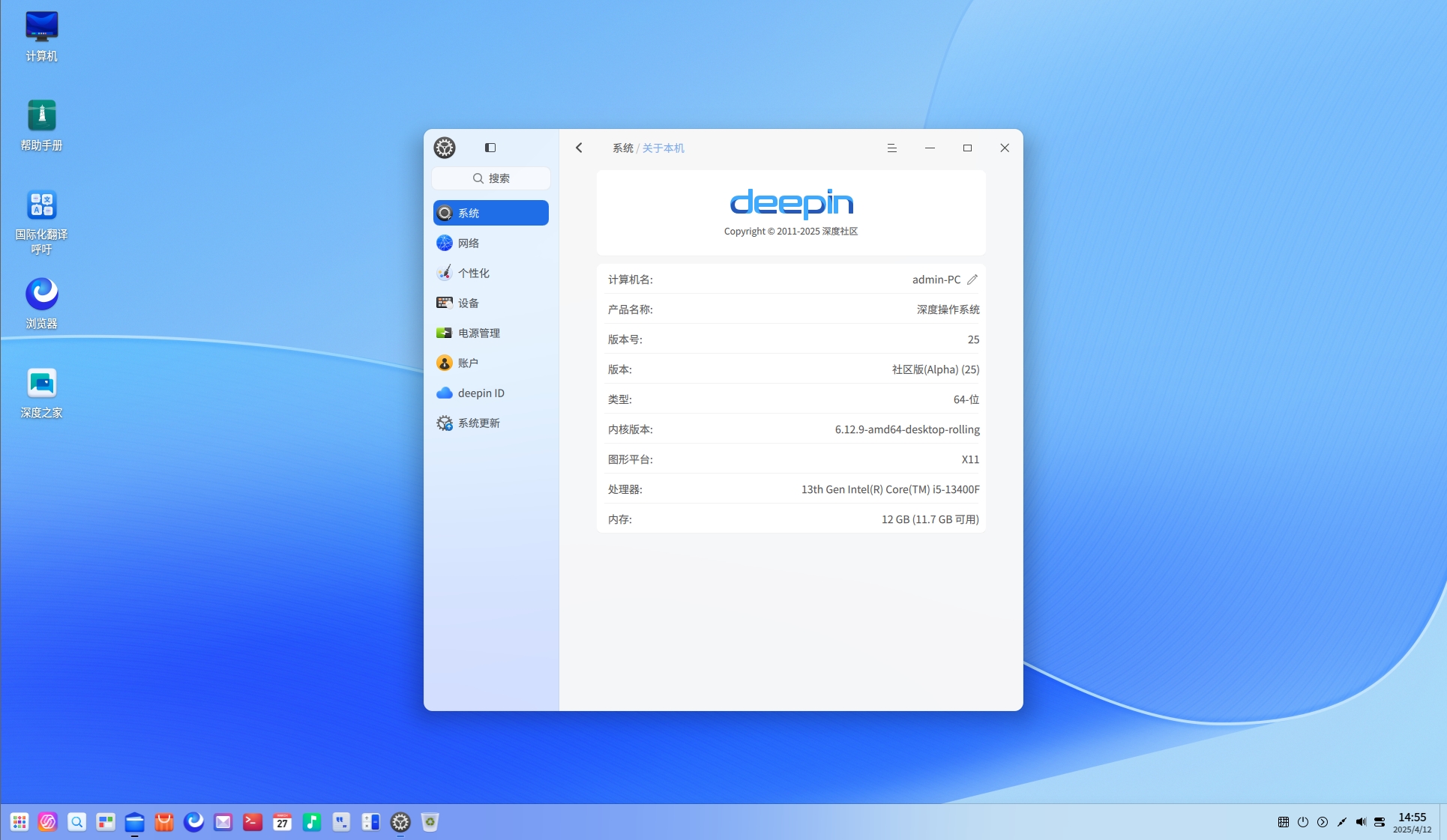Open the mail app in the dock
The height and width of the screenshot is (840, 1447).
(223, 822)
